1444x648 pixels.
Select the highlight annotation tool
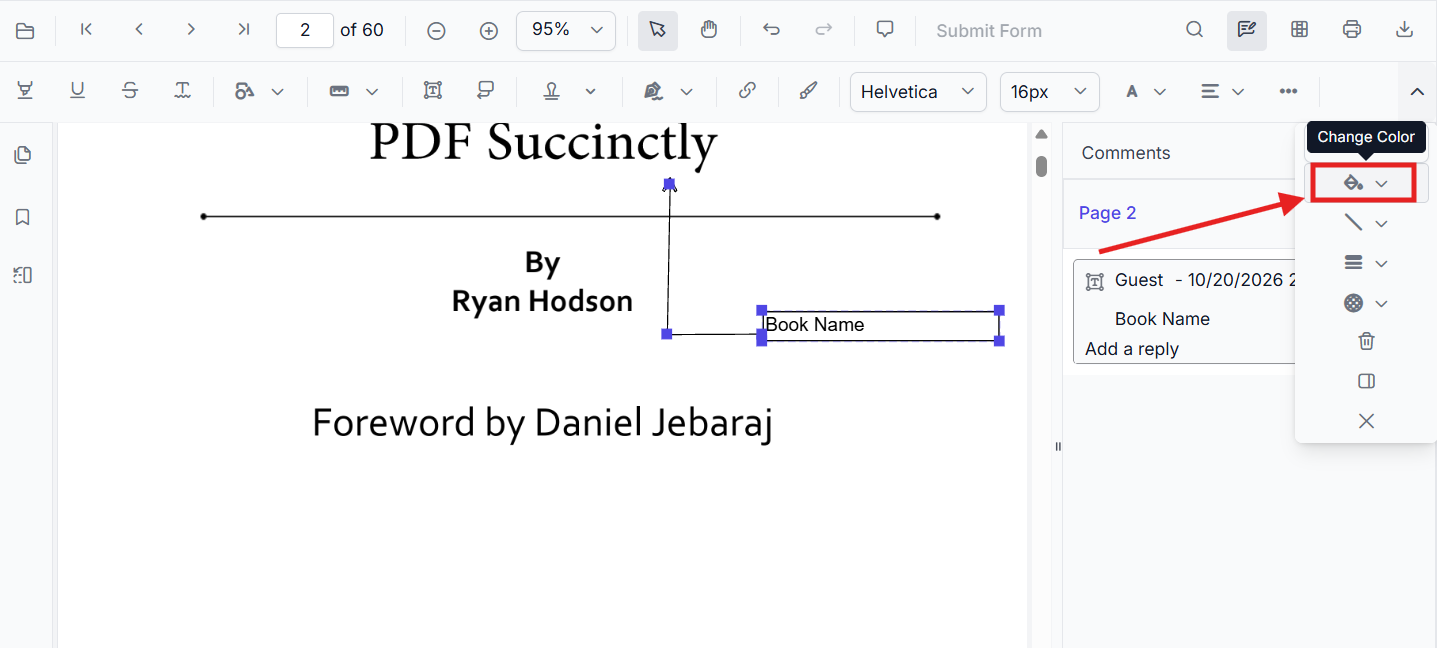pos(25,91)
